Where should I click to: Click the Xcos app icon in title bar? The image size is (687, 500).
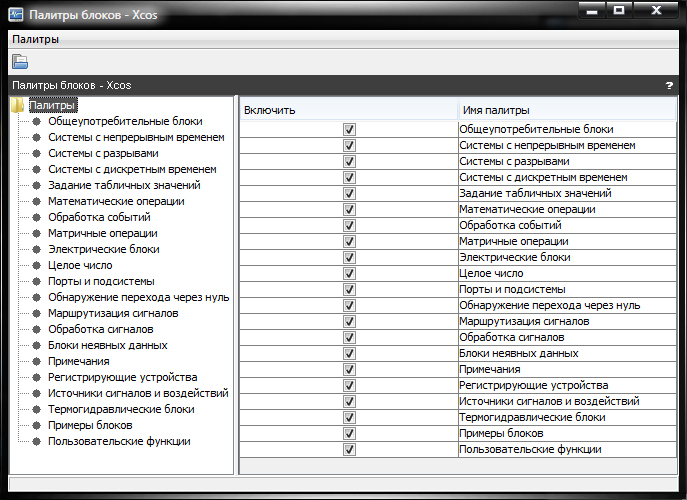coord(16,14)
